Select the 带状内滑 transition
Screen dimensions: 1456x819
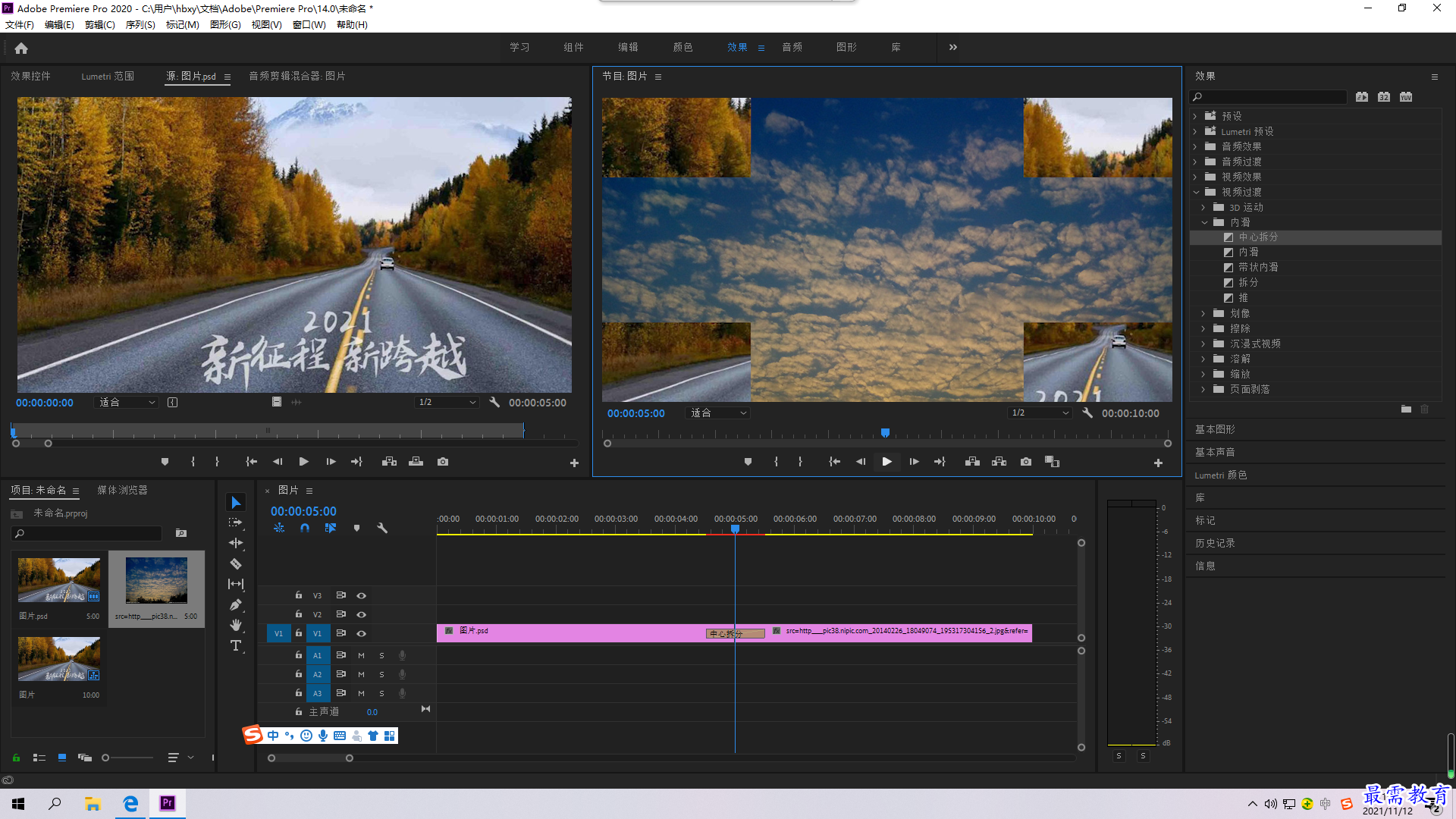coord(1258,267)
